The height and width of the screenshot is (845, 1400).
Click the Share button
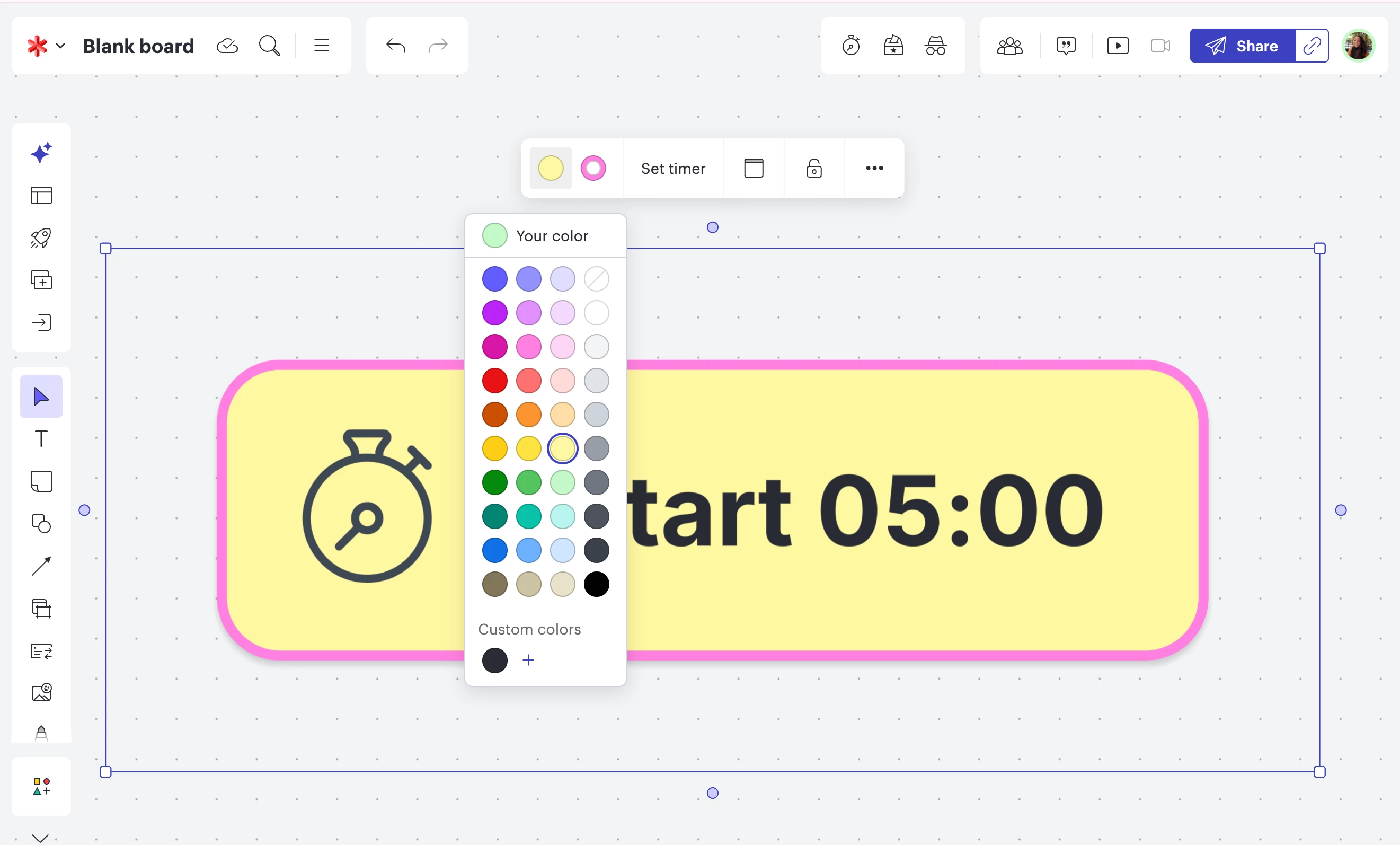coord(1242,46)
